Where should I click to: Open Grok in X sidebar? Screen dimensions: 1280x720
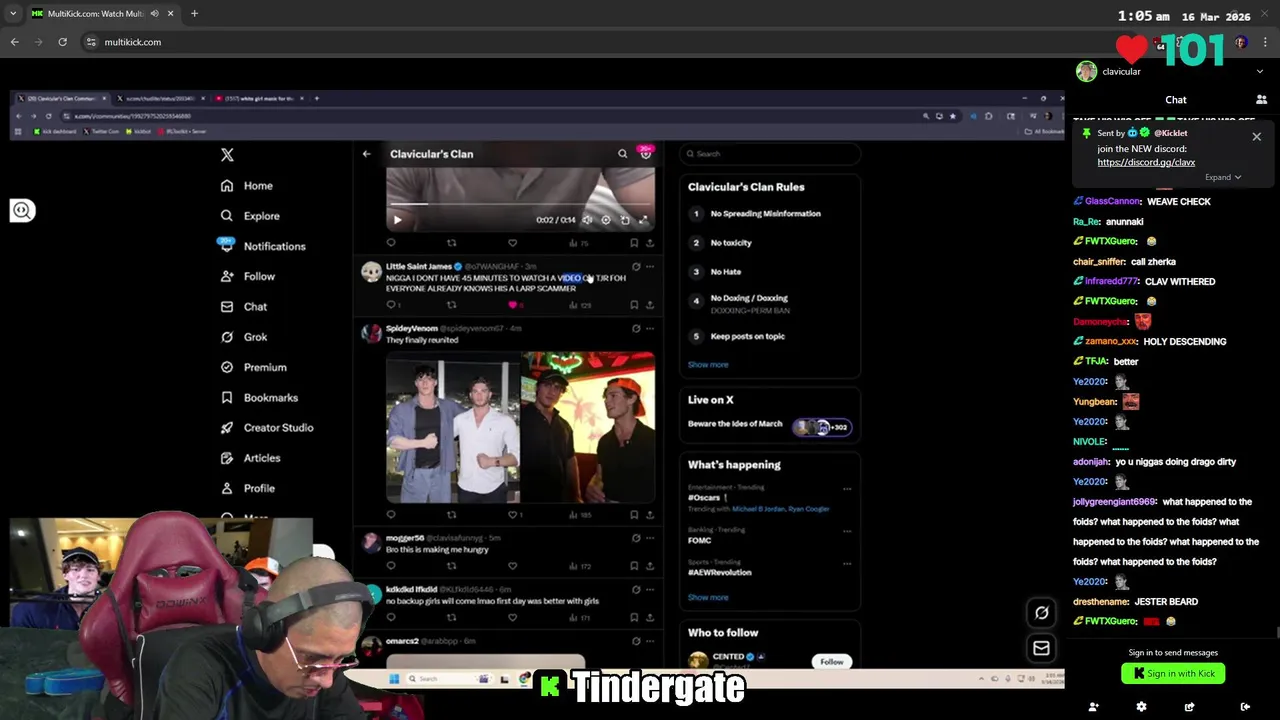tap(244, 337)
